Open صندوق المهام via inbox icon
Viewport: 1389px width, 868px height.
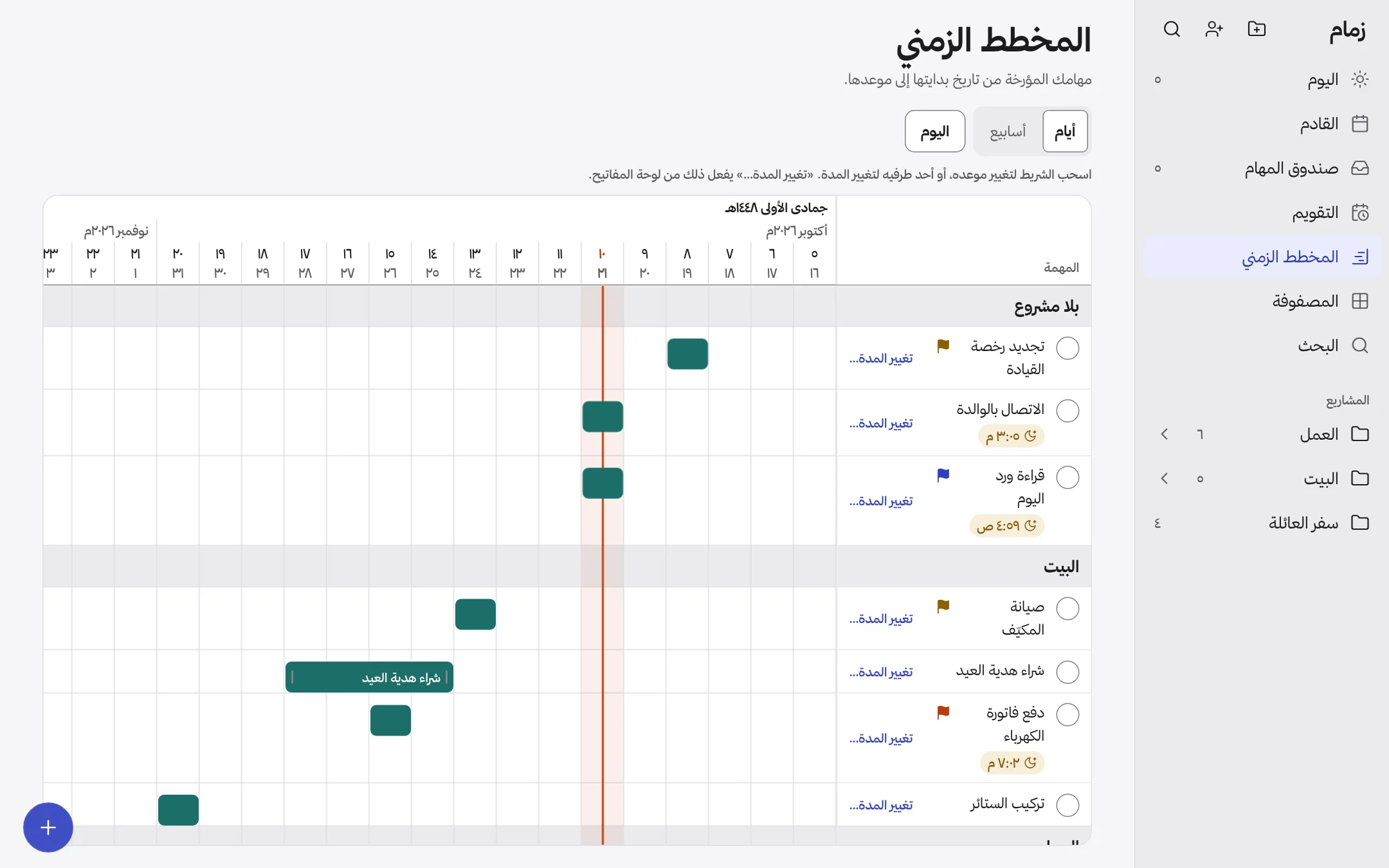point(1359,168)
